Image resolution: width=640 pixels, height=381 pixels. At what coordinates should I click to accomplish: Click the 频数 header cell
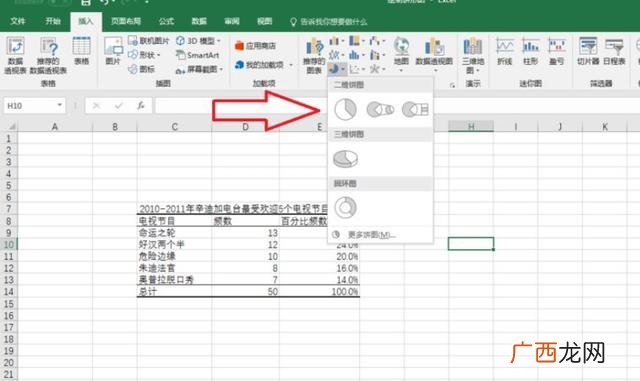pos(245,221)
